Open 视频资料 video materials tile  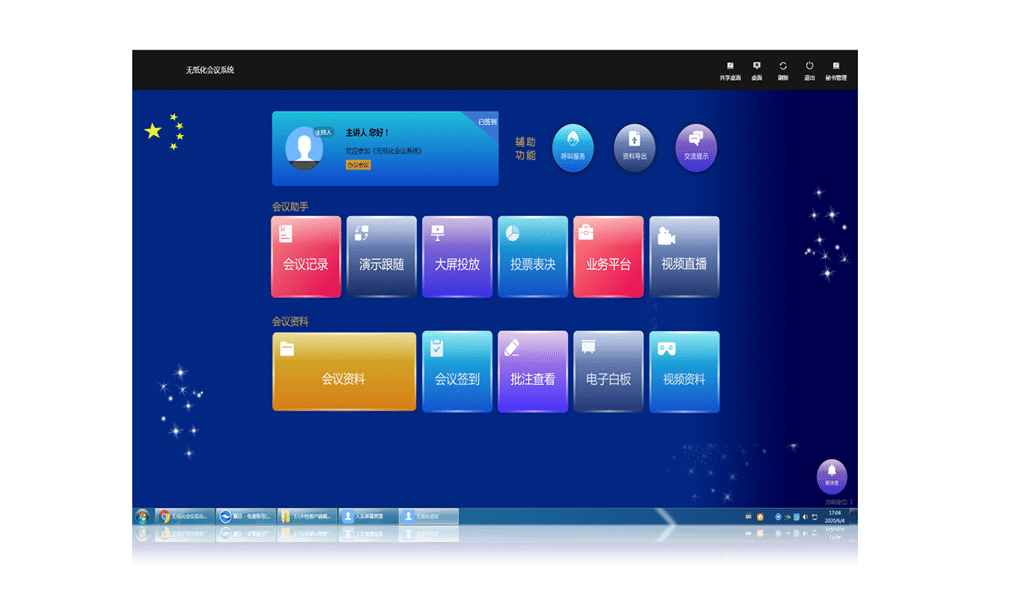pos(684,372)
